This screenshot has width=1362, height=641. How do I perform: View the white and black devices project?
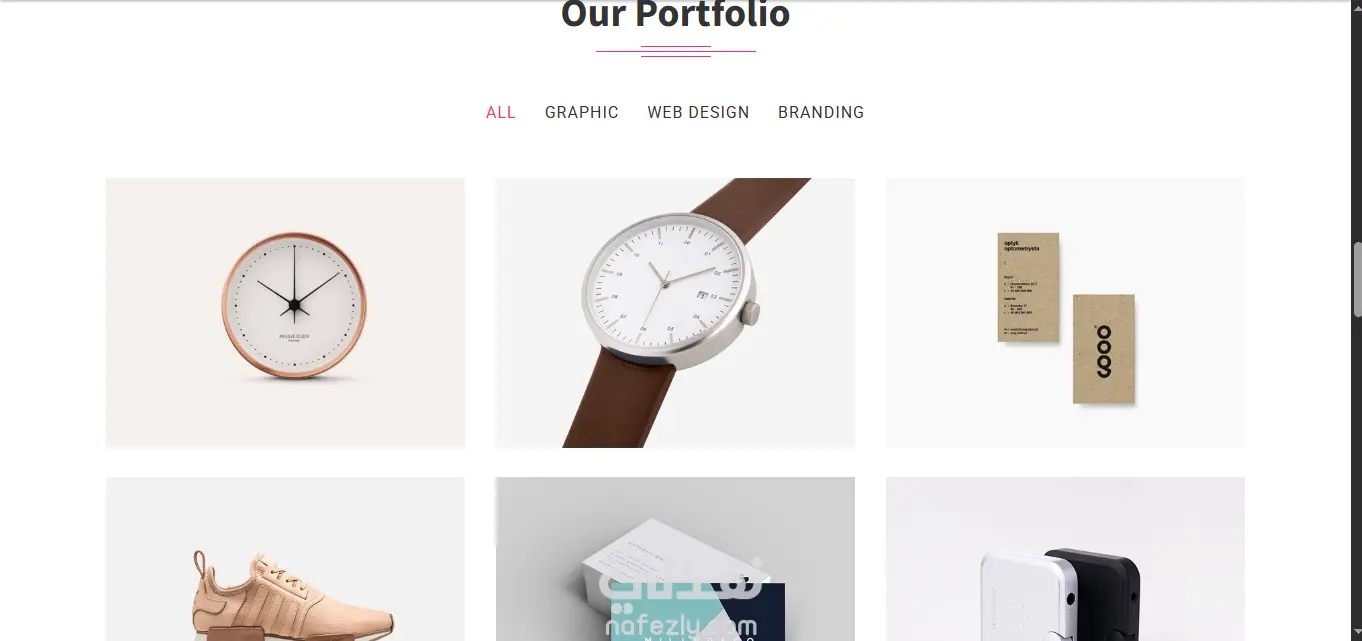pos(1065,559)
